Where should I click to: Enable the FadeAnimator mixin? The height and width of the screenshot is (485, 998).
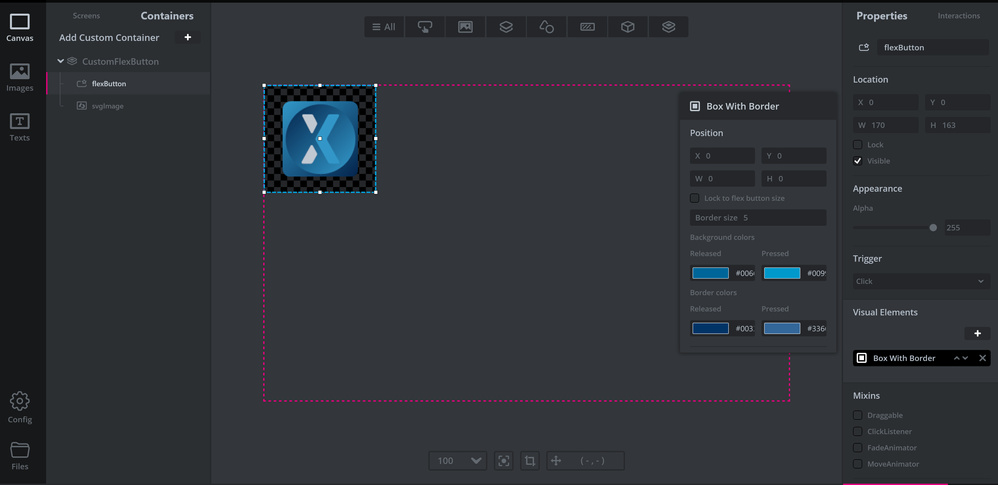[858, 447]
